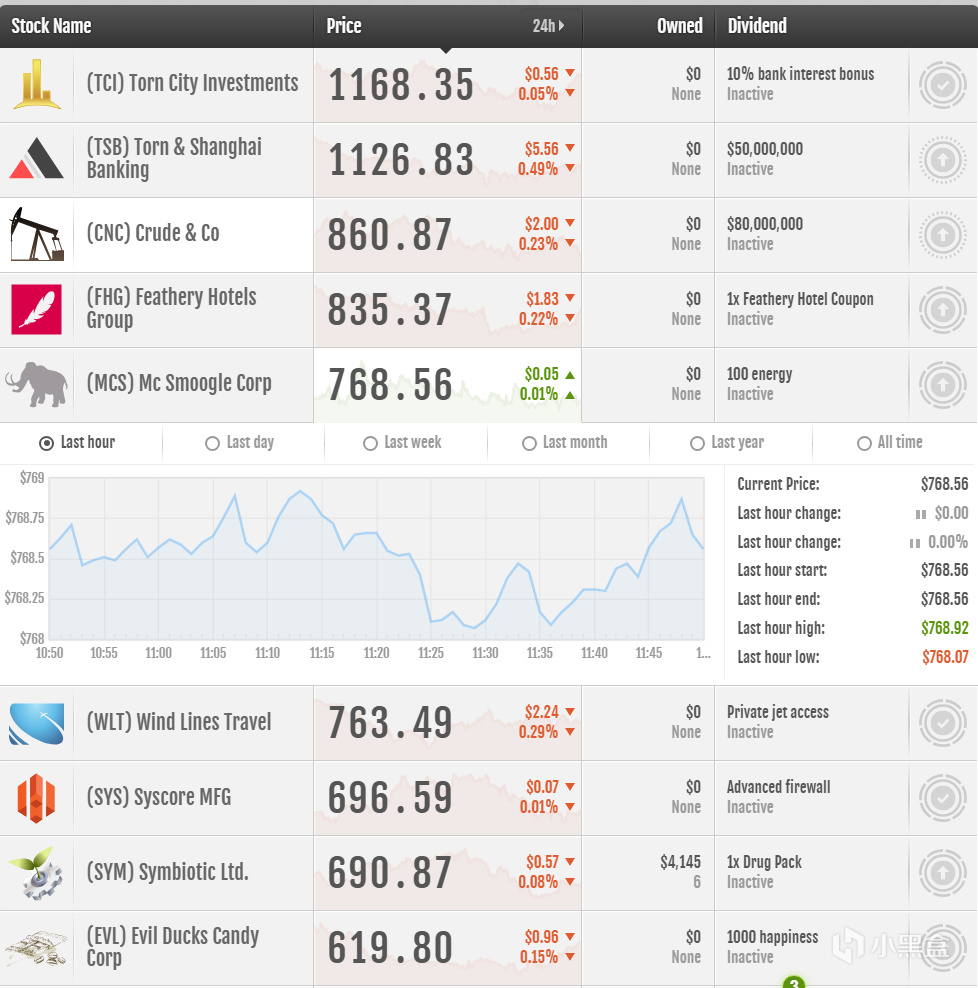This screenshot has width=978, height=988.
Task: Click the 100 energy dividend text
Action: 759,374
